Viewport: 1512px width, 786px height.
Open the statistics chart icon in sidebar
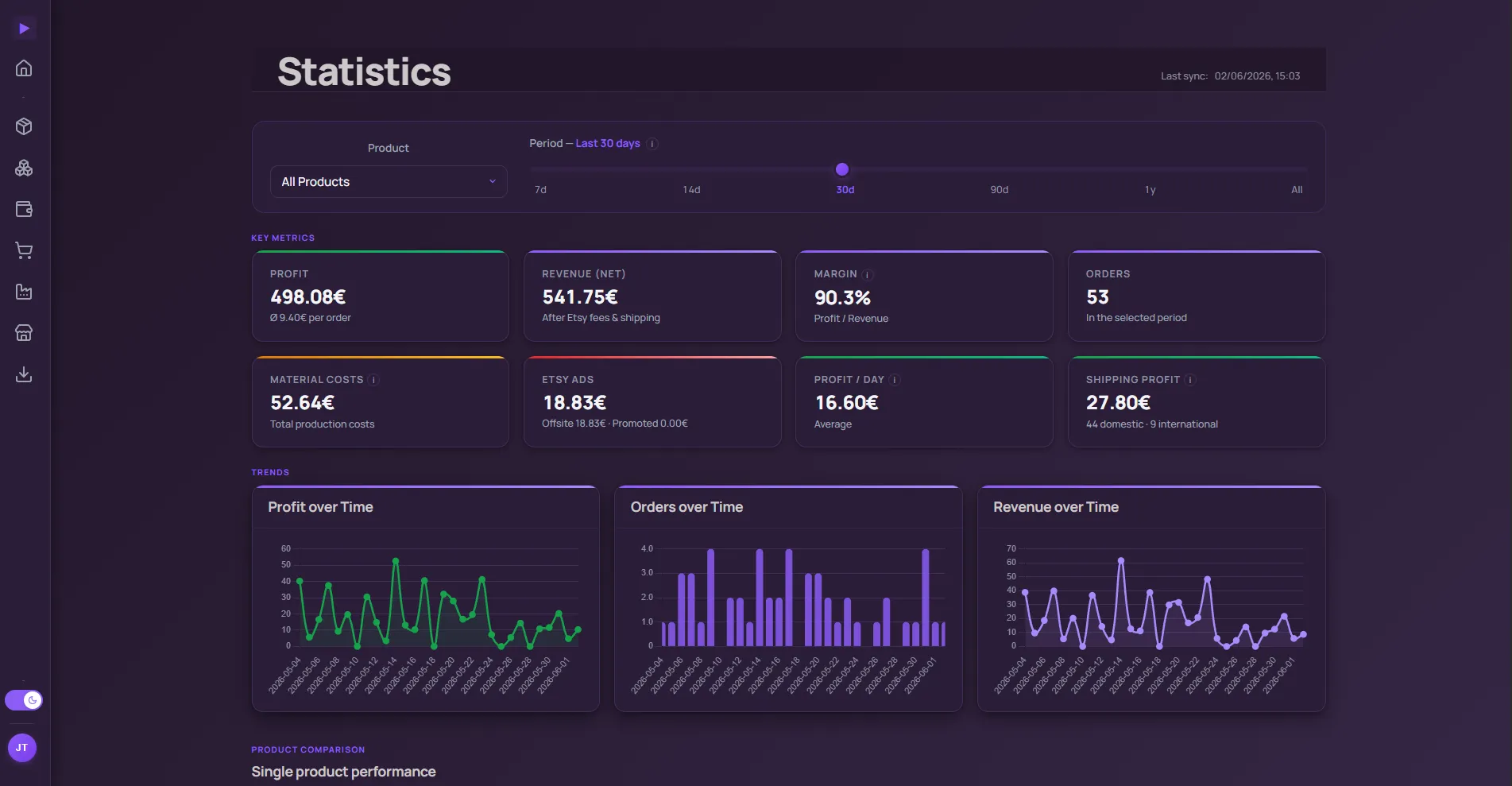24,292
